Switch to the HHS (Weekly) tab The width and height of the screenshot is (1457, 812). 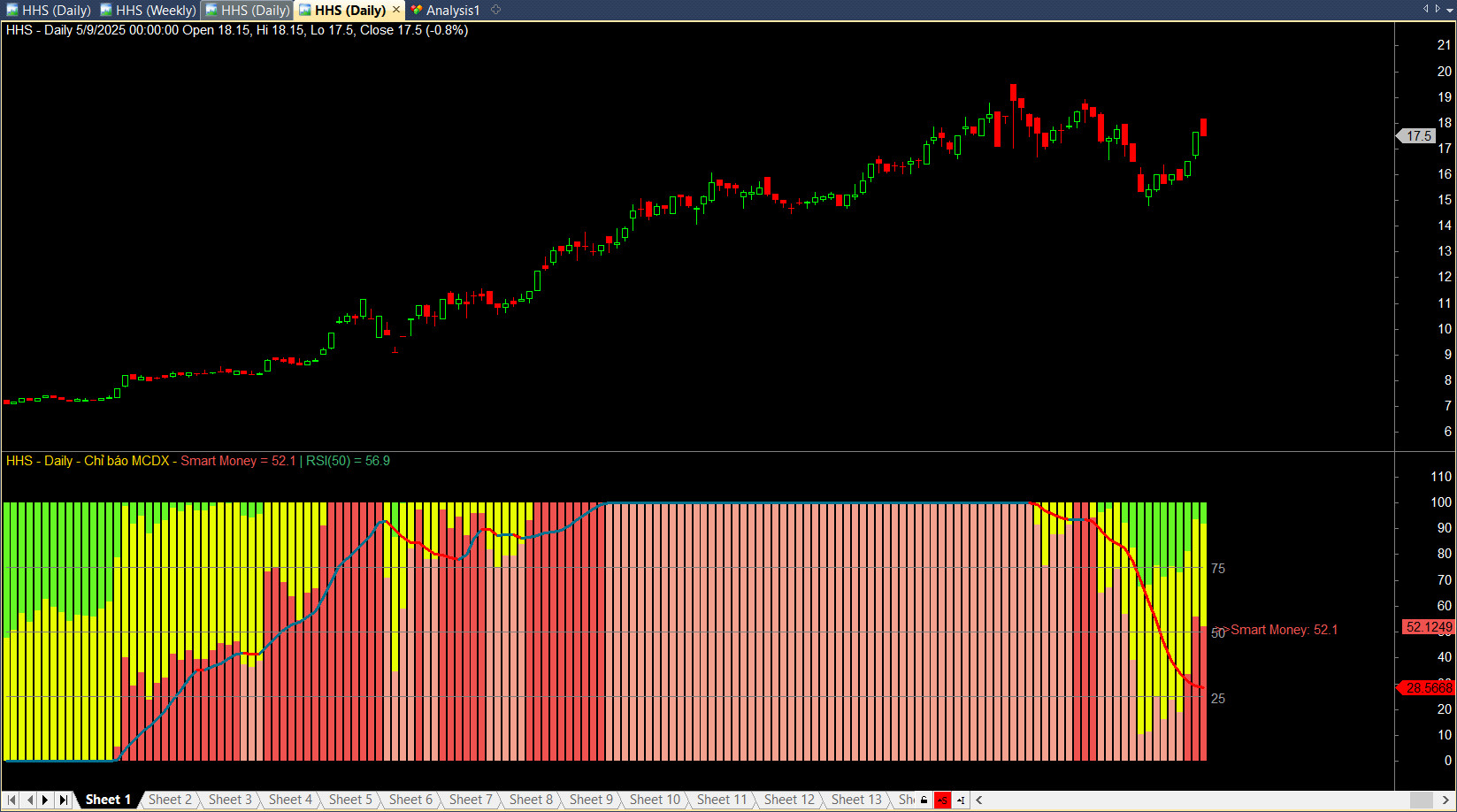tap(148, 10)
